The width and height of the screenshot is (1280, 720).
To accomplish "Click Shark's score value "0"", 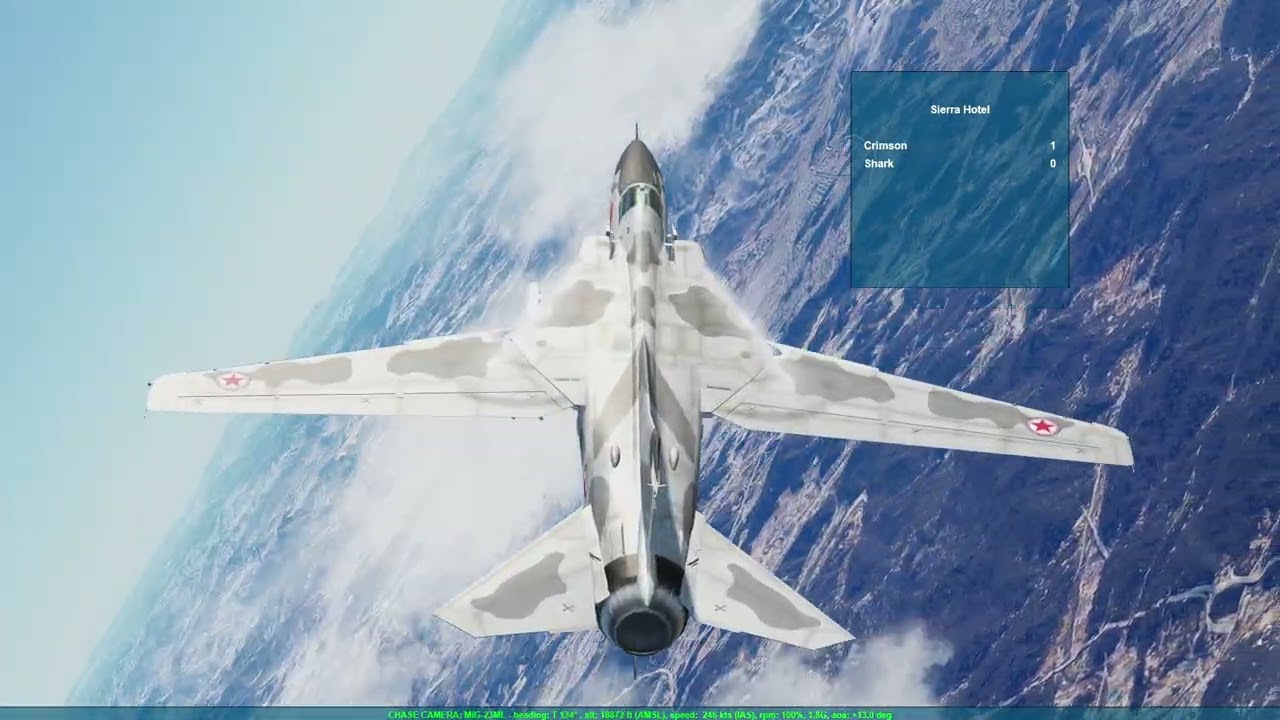I will (x=1053, y=163).
